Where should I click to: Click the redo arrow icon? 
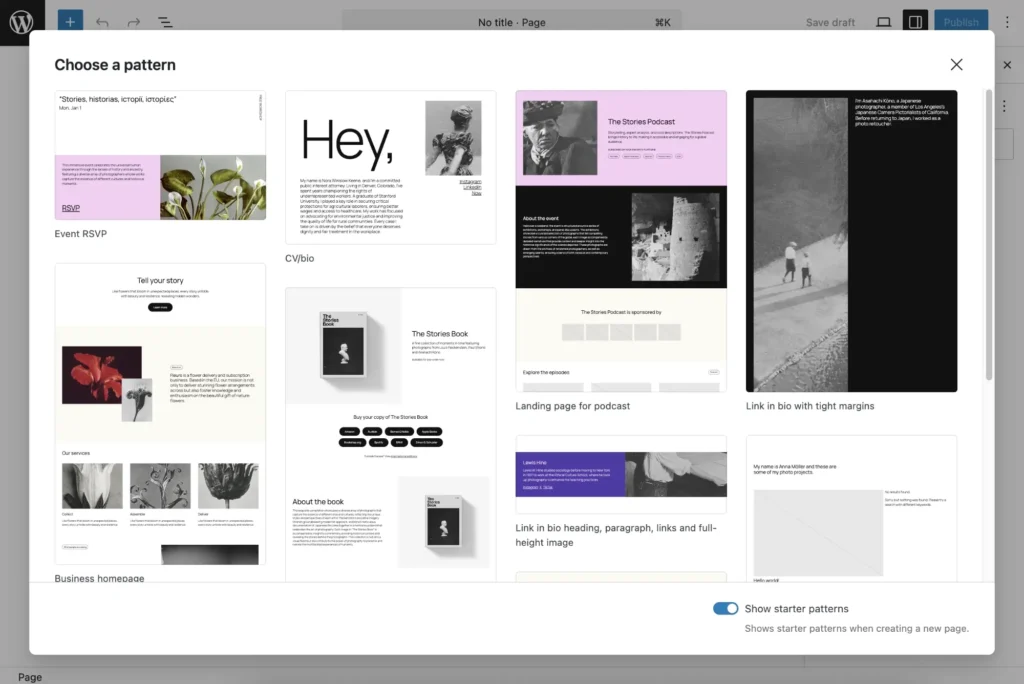pyautogui.click(x=133, y=22)
